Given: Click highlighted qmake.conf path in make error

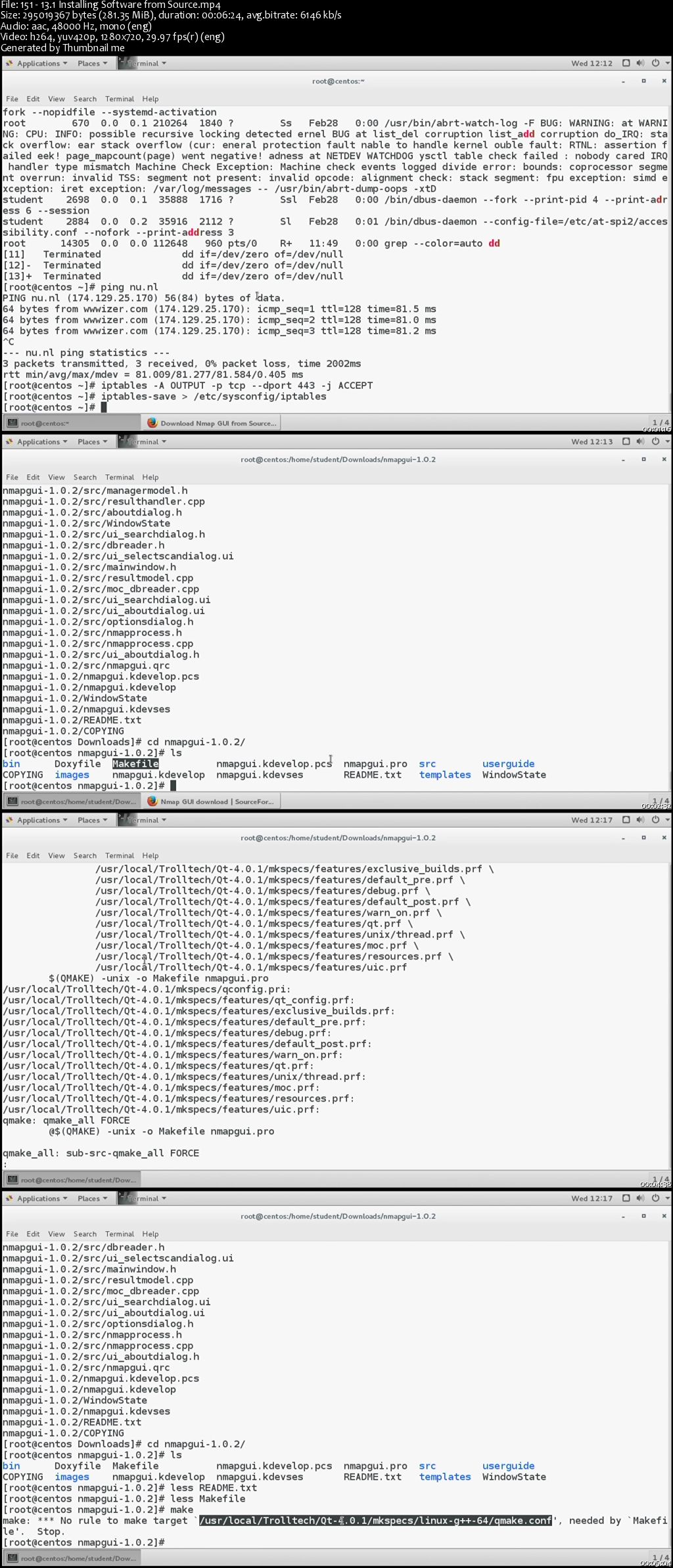Looking at the screenshot, I should 375,1521.
